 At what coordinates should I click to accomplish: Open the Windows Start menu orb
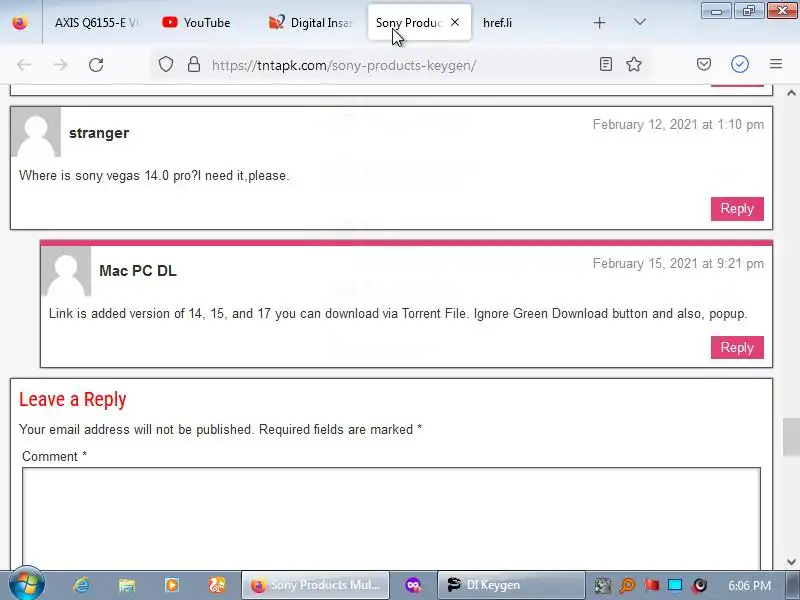(x=27, y=584)
